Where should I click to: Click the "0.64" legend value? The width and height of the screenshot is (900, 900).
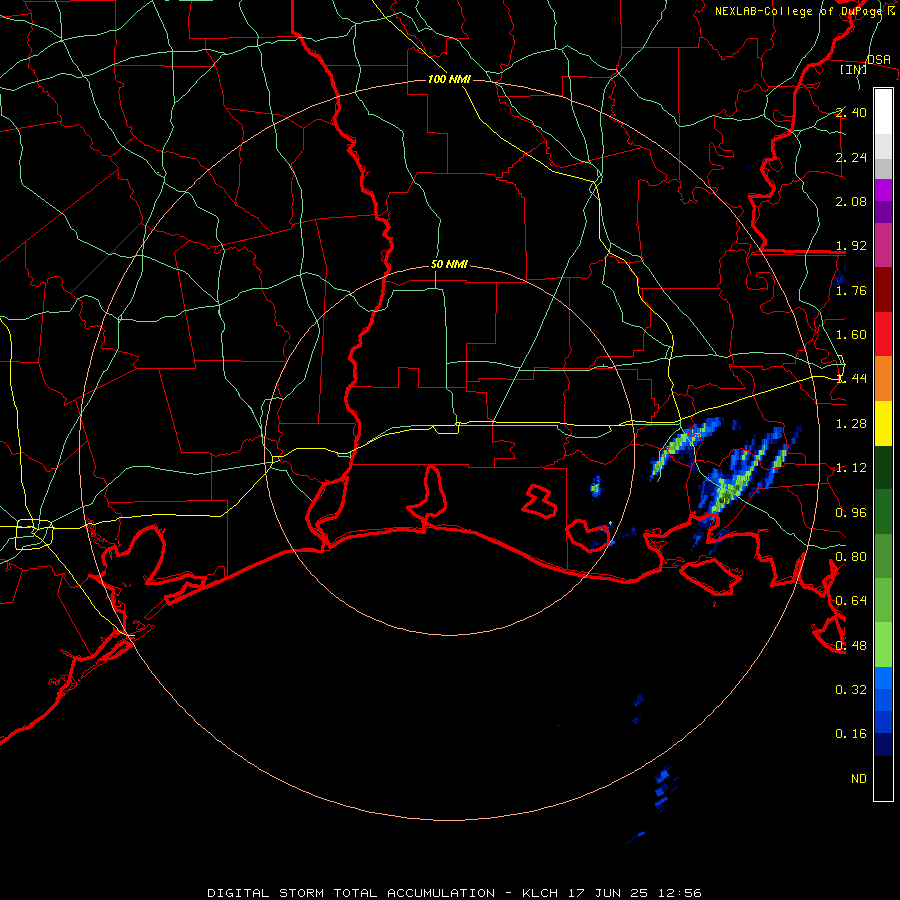tap(851, 601)
